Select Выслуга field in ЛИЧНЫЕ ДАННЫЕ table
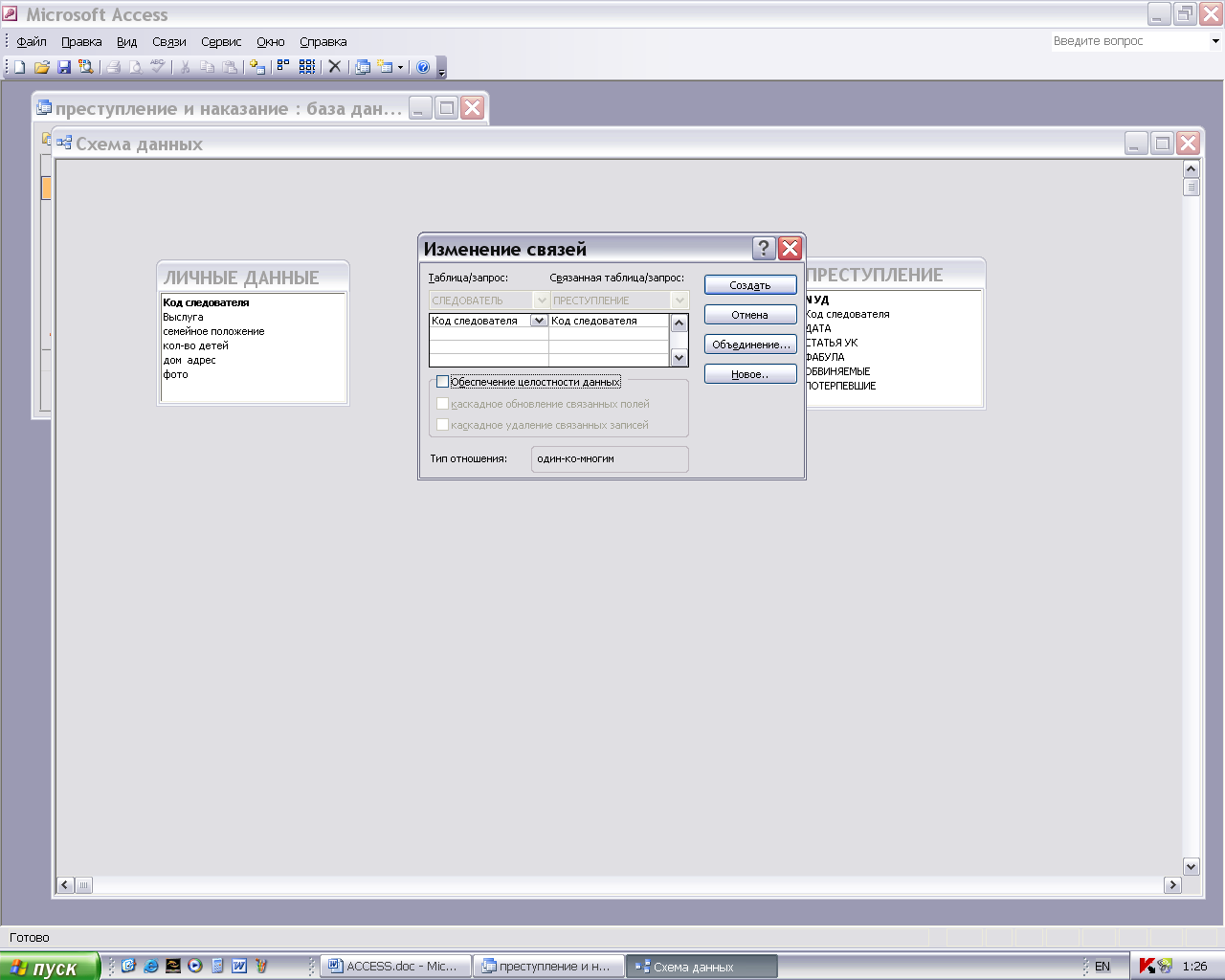 coord(183,317)
